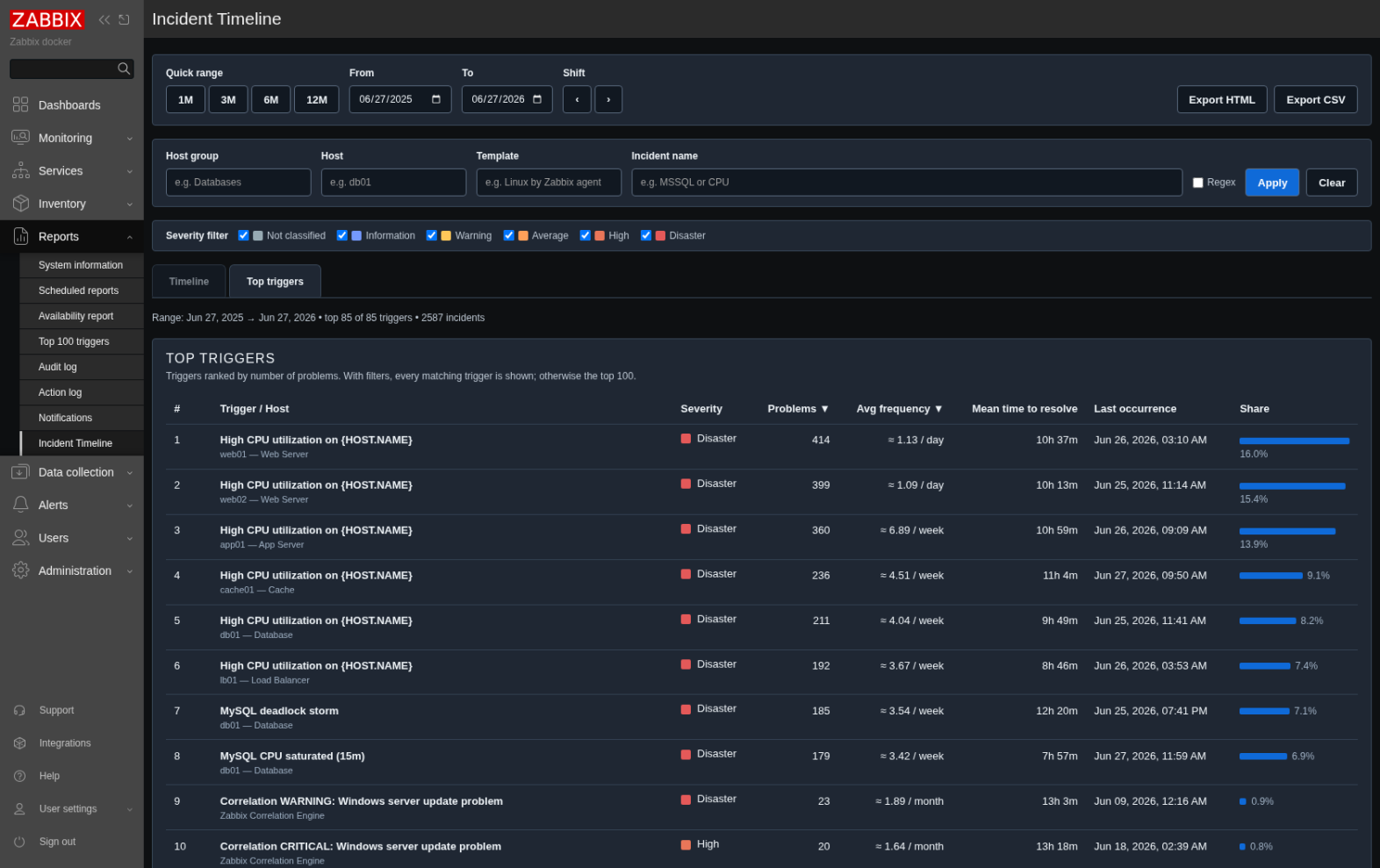This screenshot has width=1380, height=868.
Task: Sort table by Avg frequency column
Action: coord(900,409)
